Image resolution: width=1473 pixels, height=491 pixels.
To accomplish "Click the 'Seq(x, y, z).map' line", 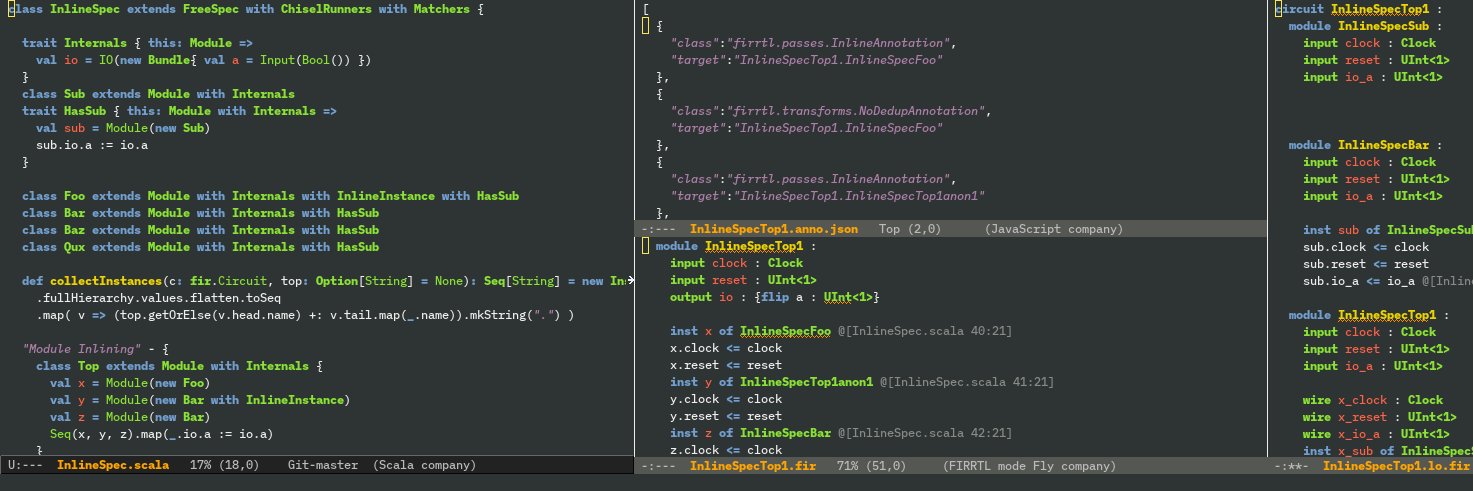I will tap(161, 434).
